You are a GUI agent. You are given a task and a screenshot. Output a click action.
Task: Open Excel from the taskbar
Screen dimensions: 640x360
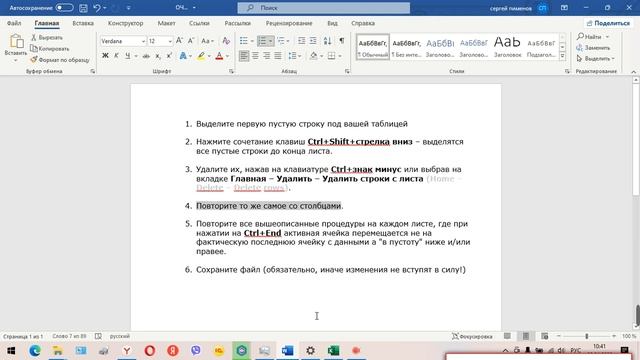pos(333,351)
